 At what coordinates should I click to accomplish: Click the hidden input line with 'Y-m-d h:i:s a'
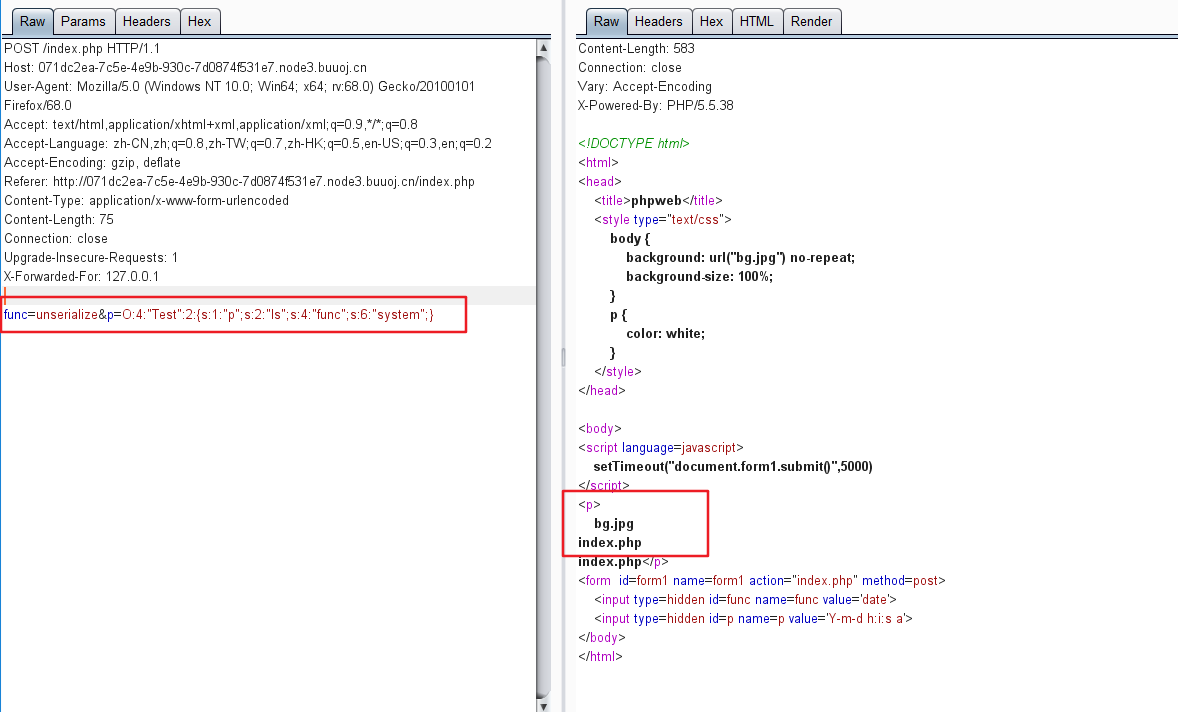click(754, 619)
